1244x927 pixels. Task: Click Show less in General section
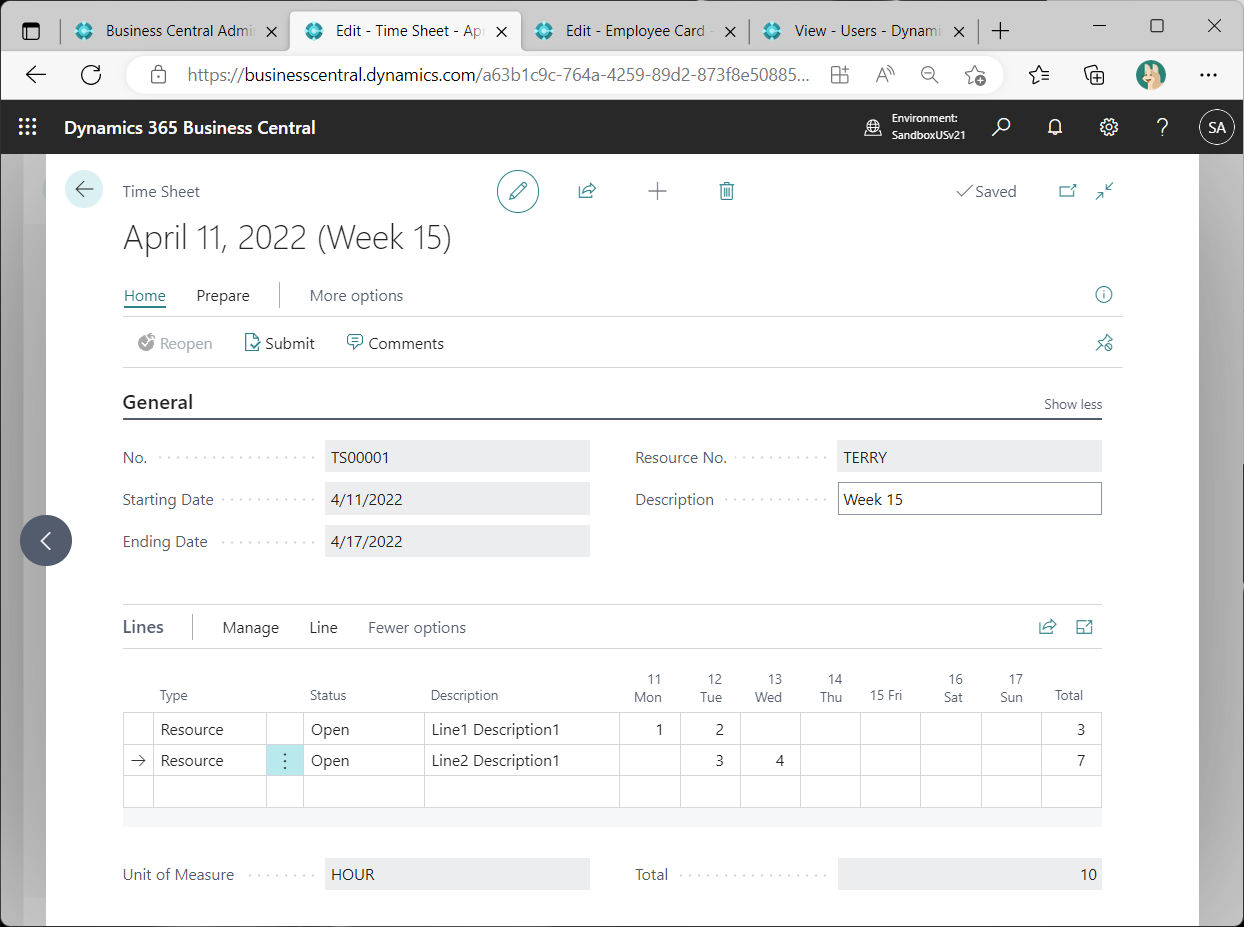[x=1072, y=404]
